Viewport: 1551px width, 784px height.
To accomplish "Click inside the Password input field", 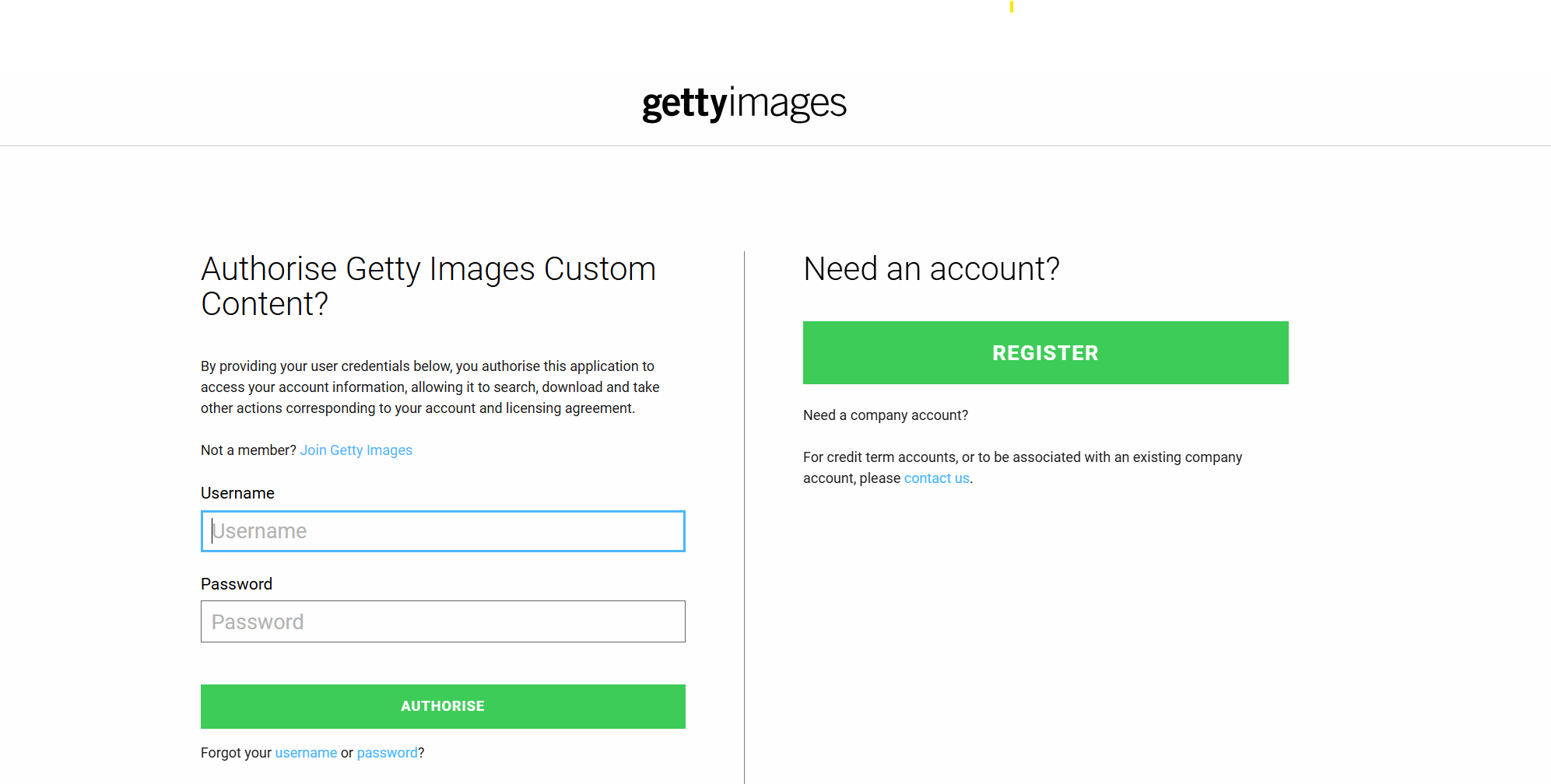I will pos(443,621).
